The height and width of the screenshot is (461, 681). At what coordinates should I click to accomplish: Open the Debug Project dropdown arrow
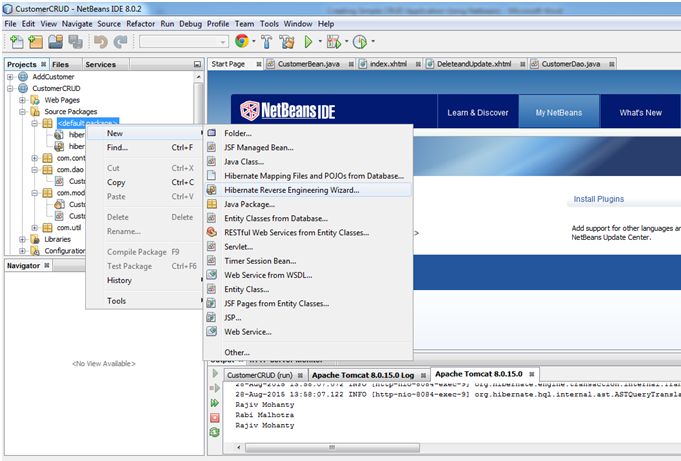(347, 42)
